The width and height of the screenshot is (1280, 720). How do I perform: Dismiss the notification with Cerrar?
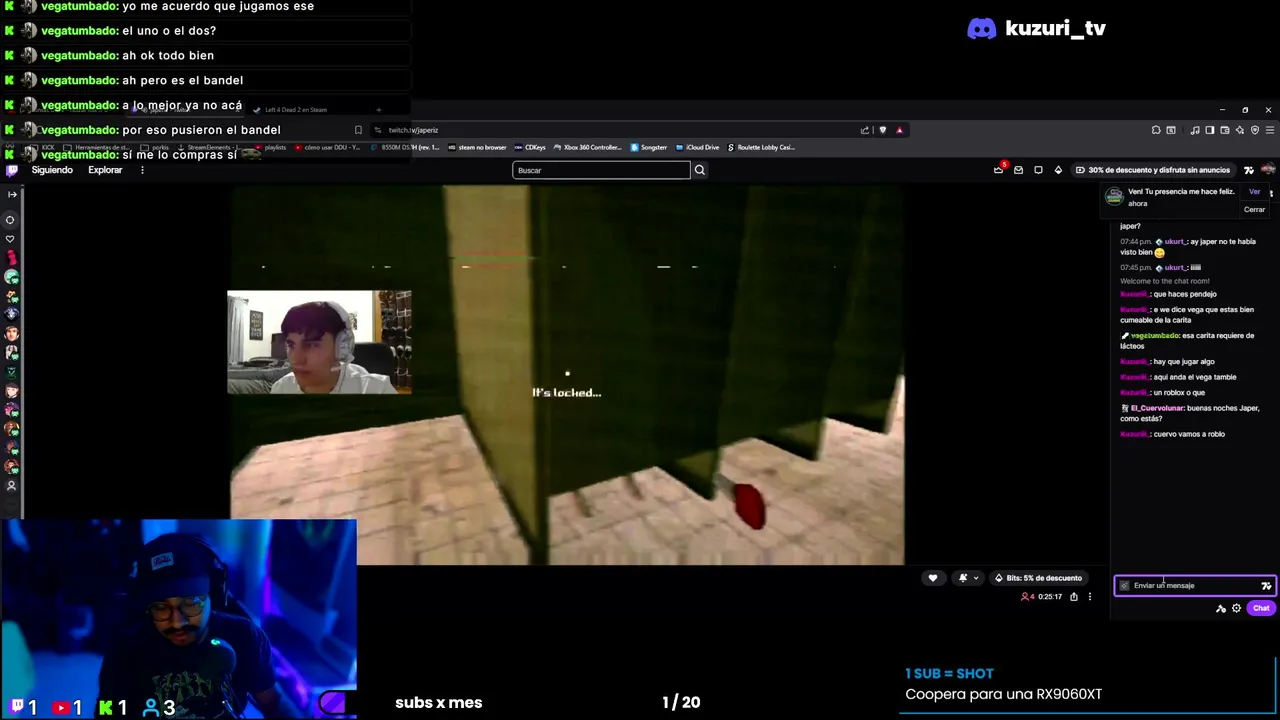[x=1254, y=209]
